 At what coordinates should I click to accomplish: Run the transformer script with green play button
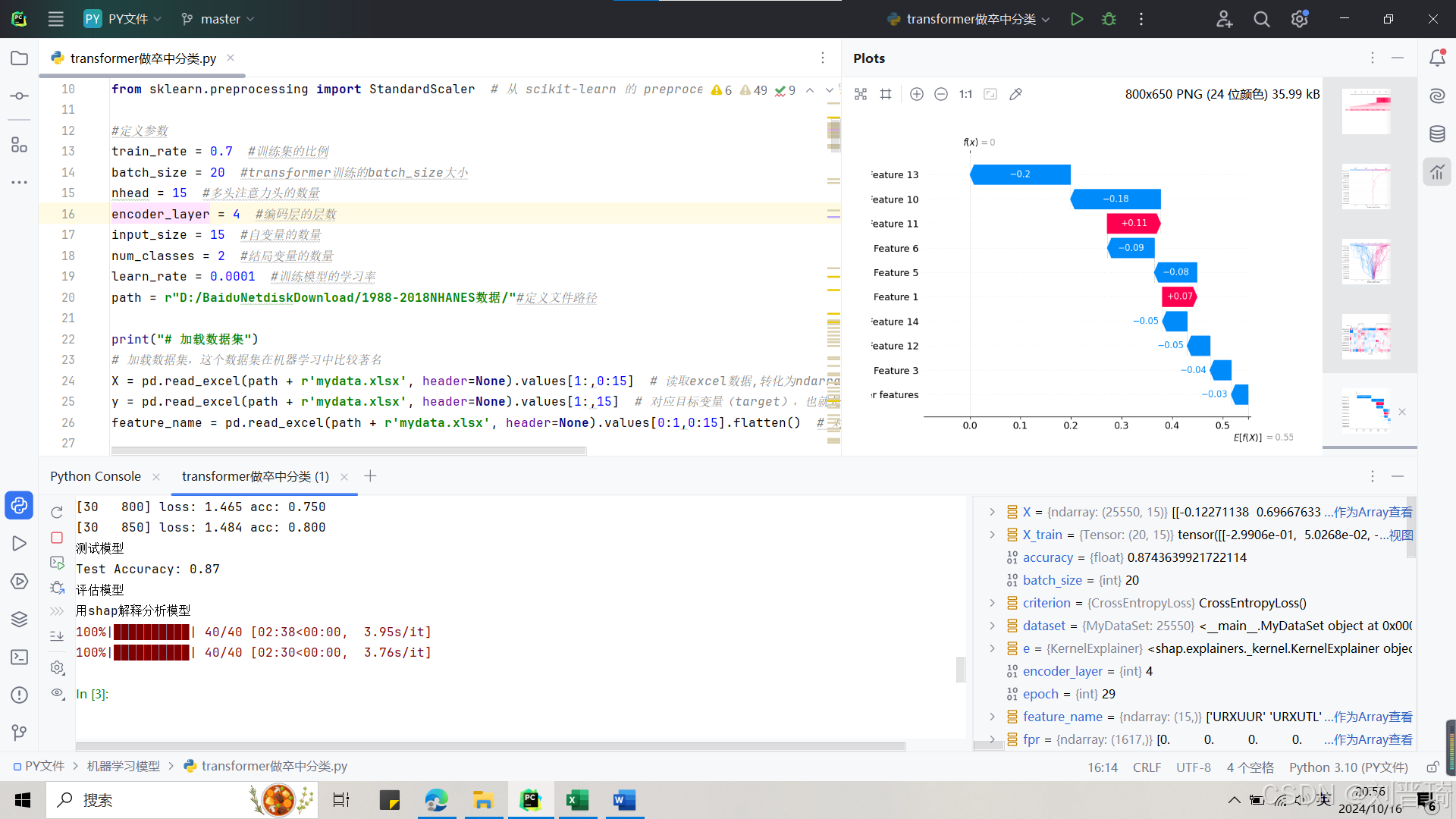tap(1076, 19)
